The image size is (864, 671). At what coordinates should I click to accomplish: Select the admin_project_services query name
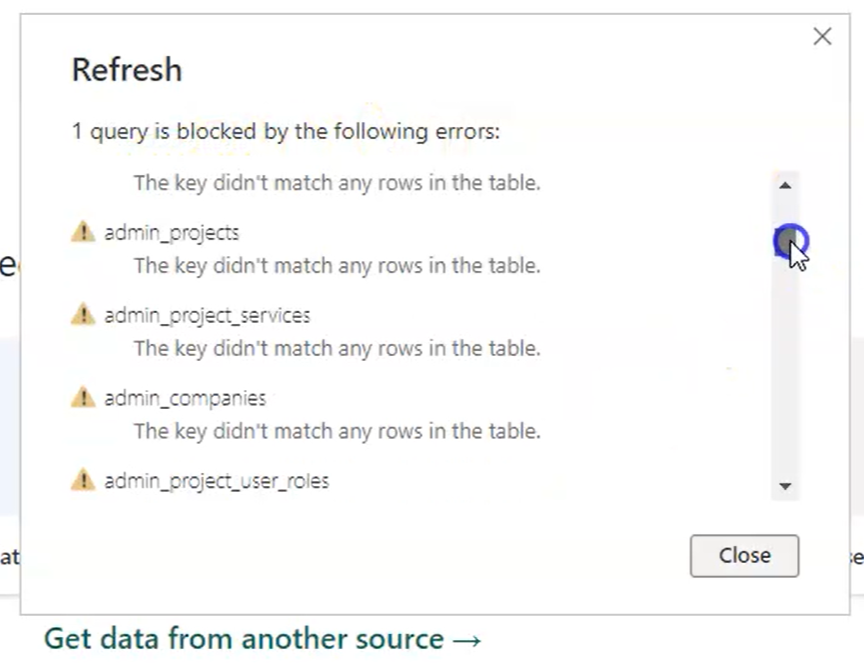pyautogui.click(x=207, y=315)
